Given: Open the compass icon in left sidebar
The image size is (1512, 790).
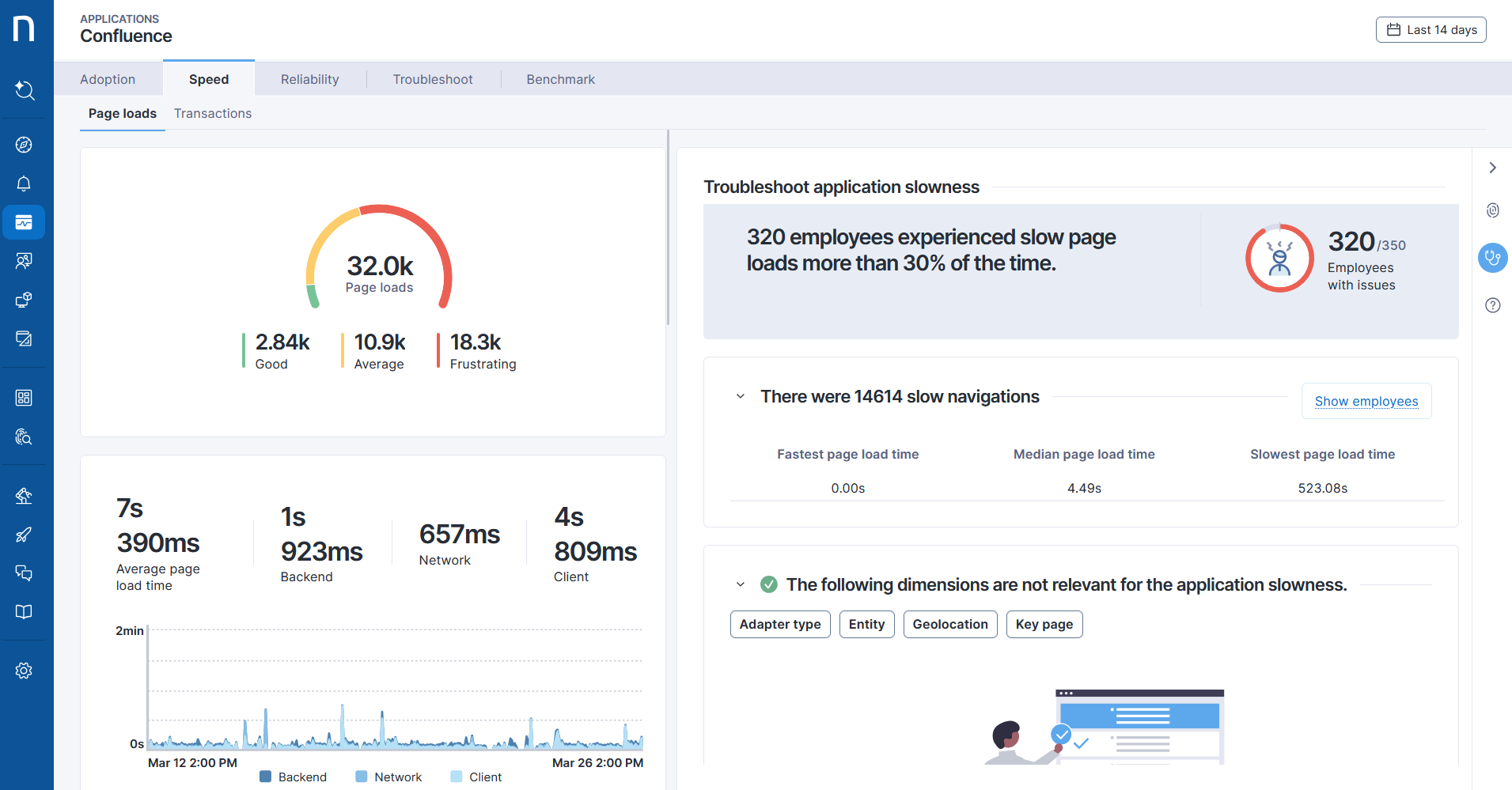Looking at the screenshot, I should coord(24,145).
